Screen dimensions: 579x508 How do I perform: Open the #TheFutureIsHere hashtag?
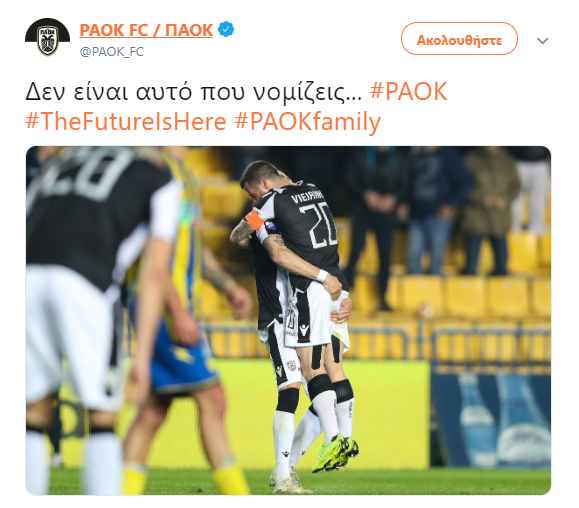[126, 121]
